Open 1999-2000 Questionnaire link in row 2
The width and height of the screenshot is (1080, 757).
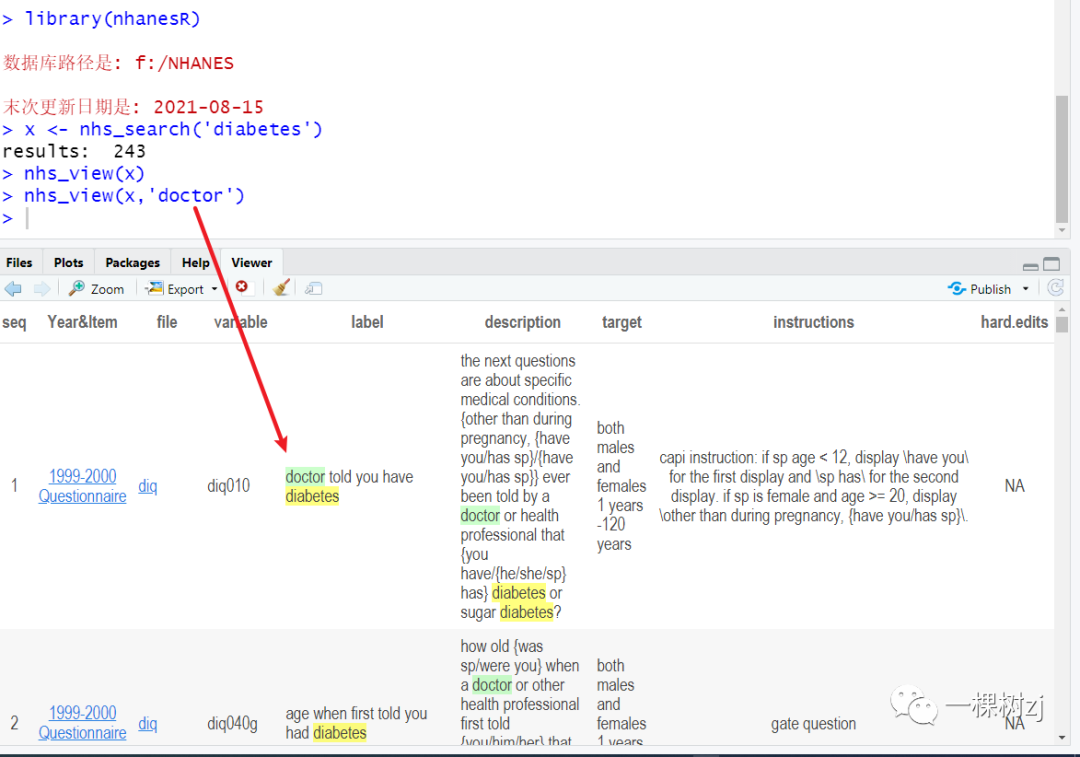[83, 723]
